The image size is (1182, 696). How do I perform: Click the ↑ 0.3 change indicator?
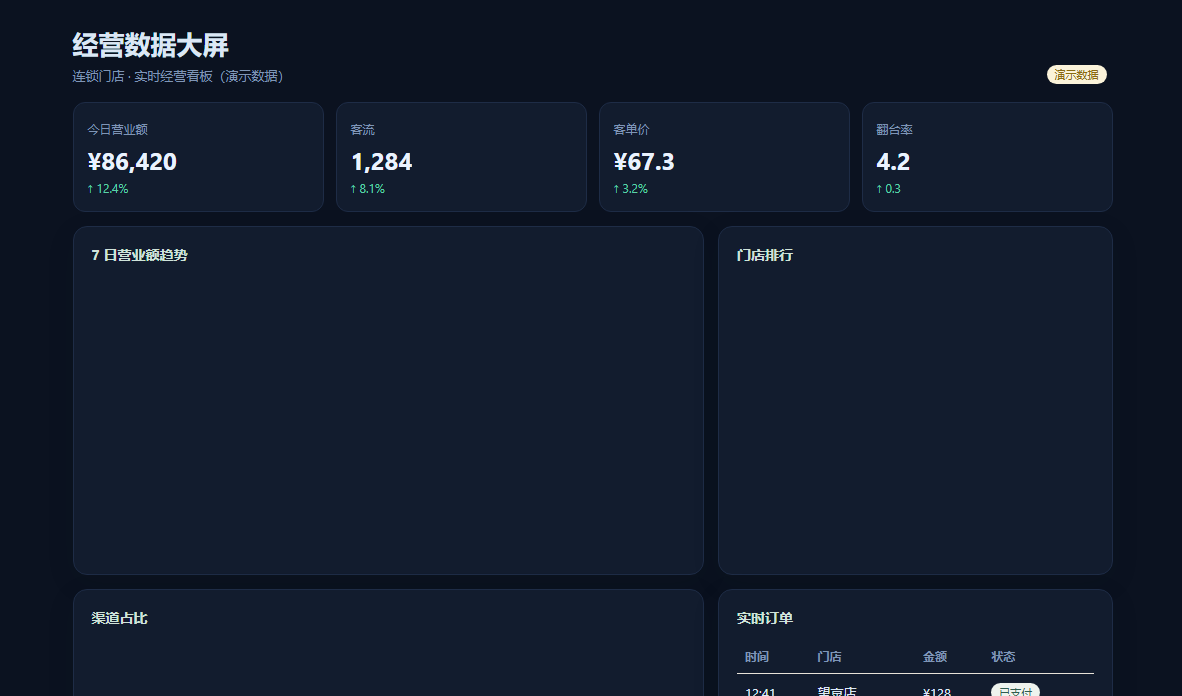pos(889,189)
